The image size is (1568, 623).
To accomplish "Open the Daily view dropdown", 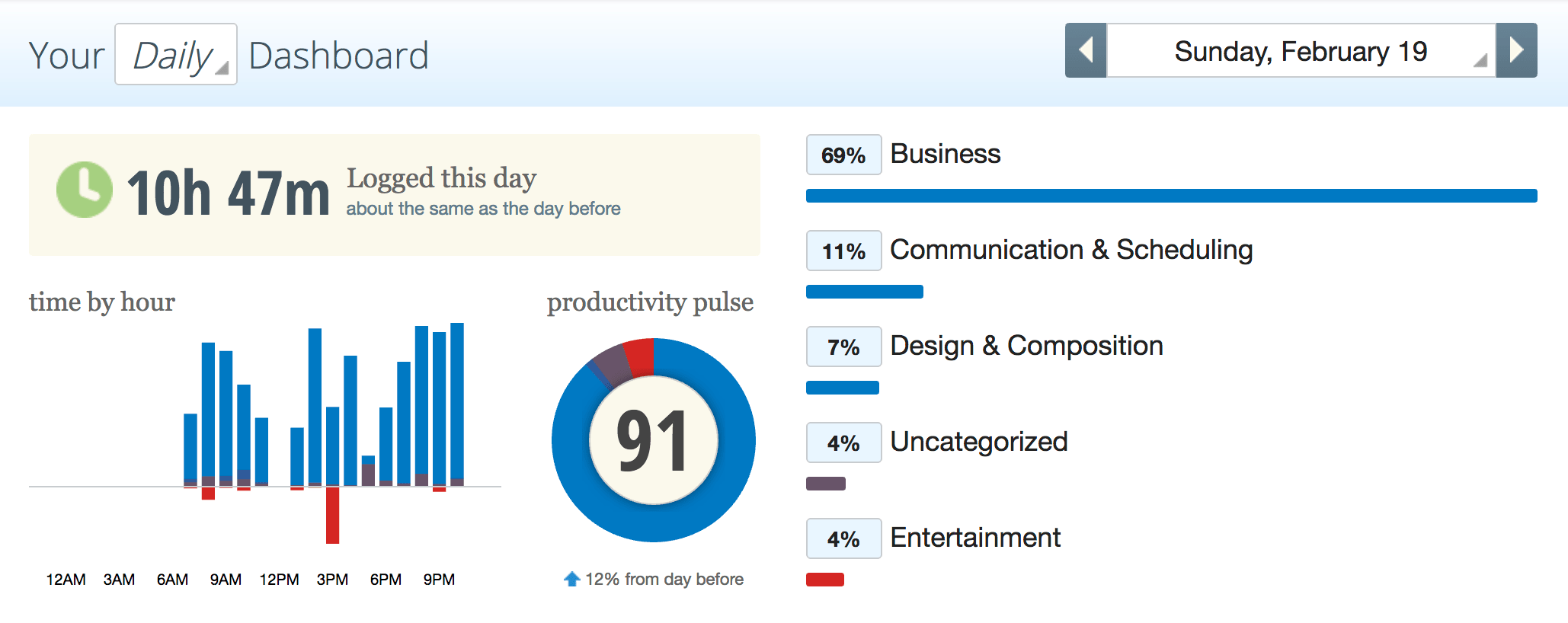I will coord(175,53).
